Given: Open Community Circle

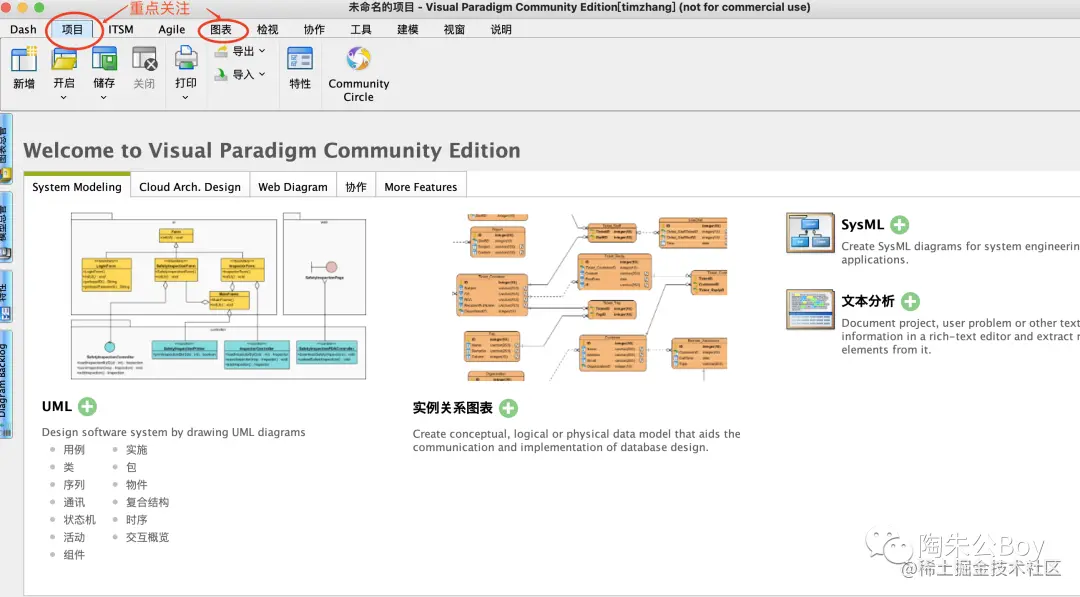Looking at the screenshot, I should pos(358,59).
